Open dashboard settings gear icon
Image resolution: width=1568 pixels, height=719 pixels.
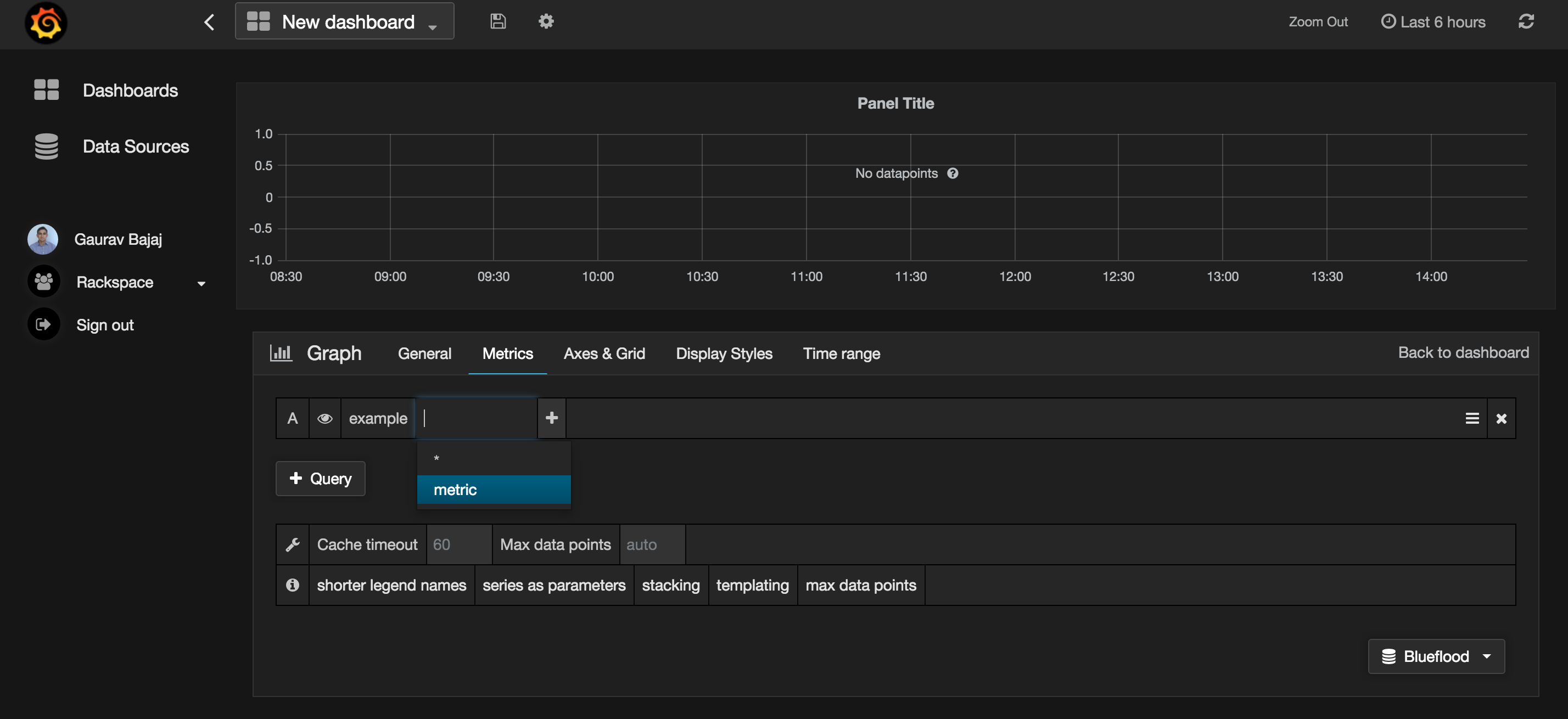coord(546,21)
